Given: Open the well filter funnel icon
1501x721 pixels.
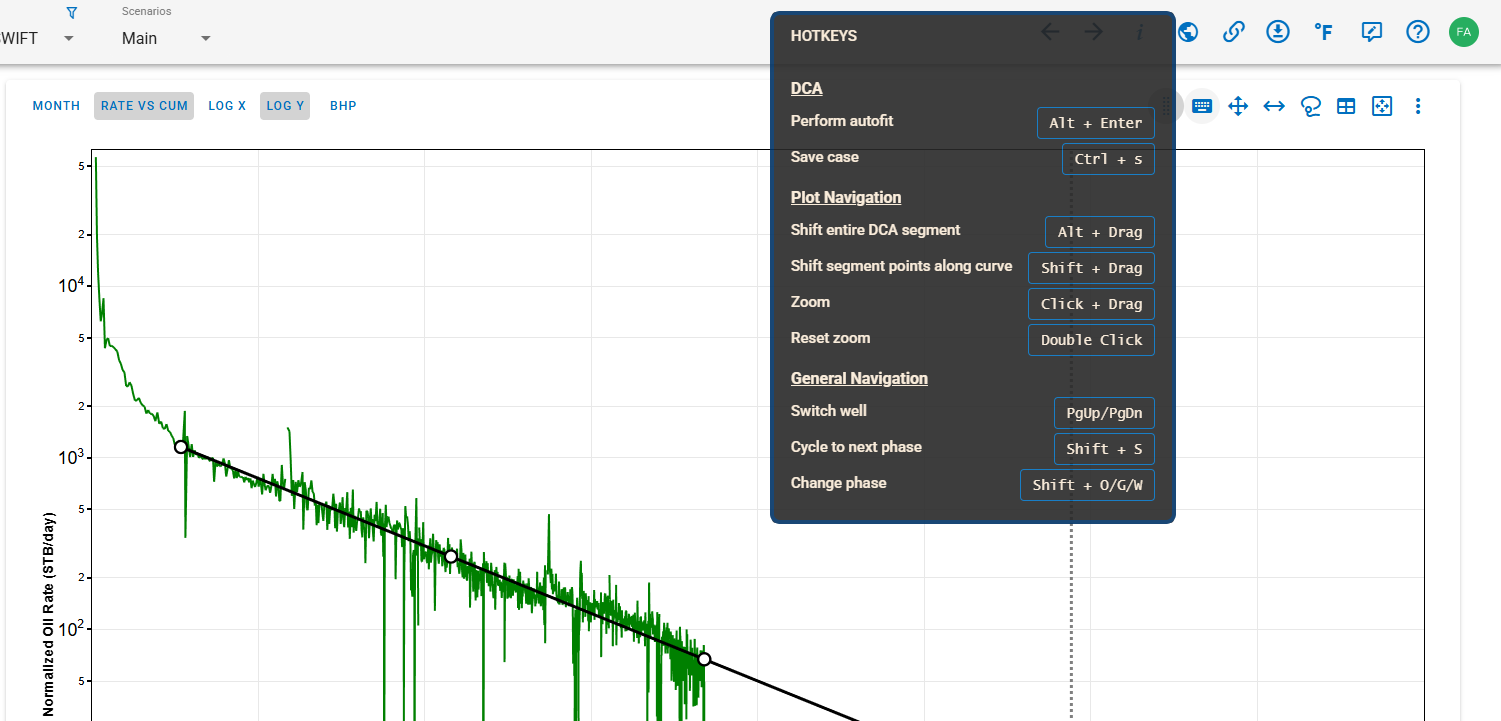Looking at the screenshot, I should click(x=71, y=13).
